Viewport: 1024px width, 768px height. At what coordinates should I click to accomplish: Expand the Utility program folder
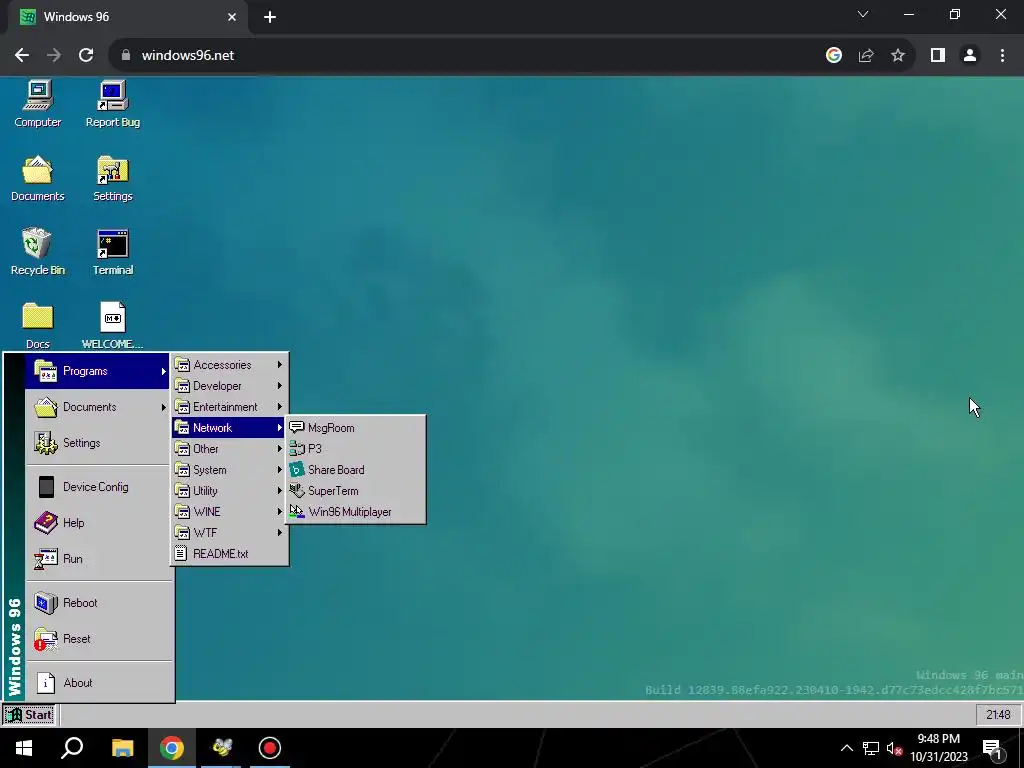coord(229,490)
